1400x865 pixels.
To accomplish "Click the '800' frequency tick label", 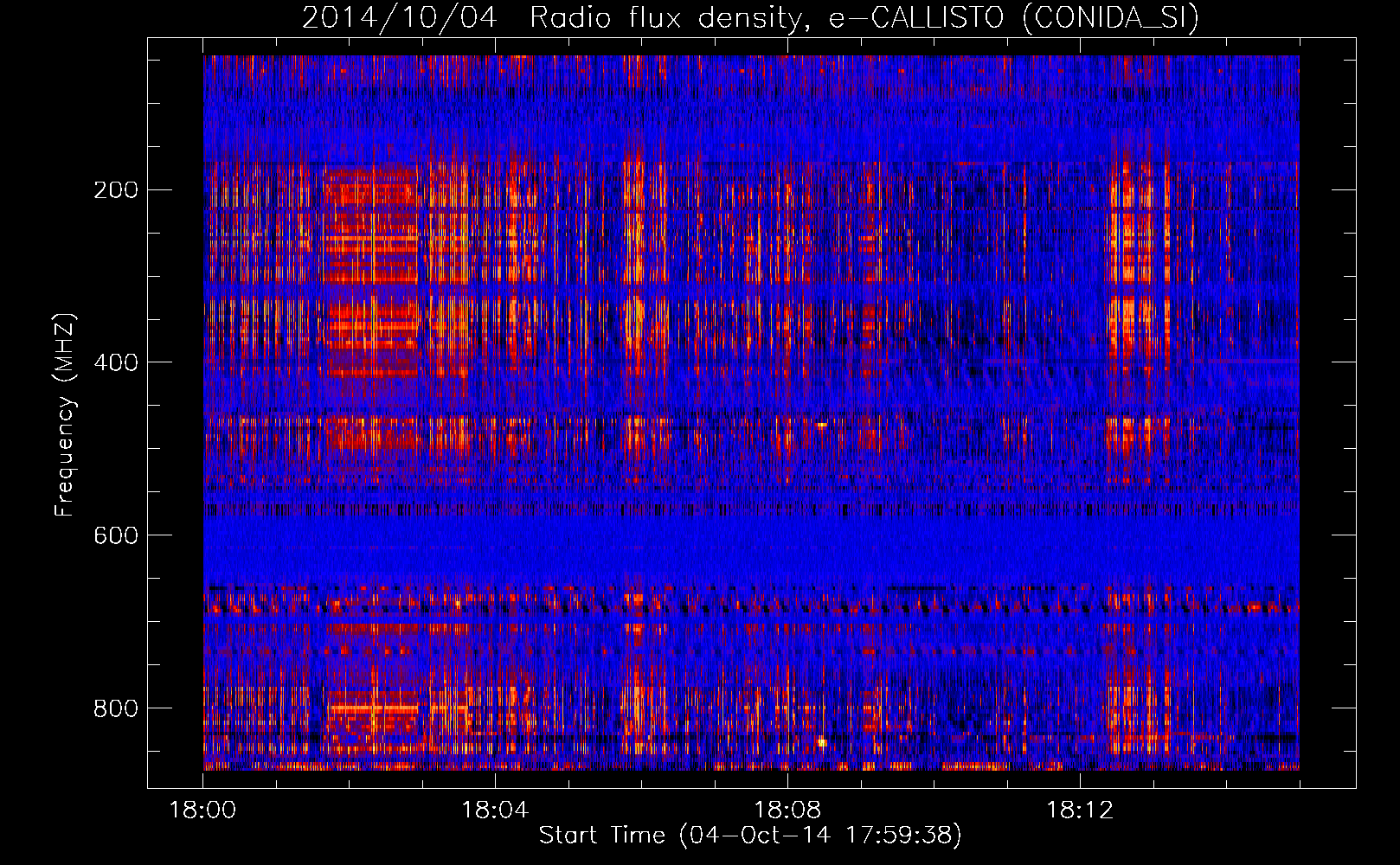I will [116, 709].
